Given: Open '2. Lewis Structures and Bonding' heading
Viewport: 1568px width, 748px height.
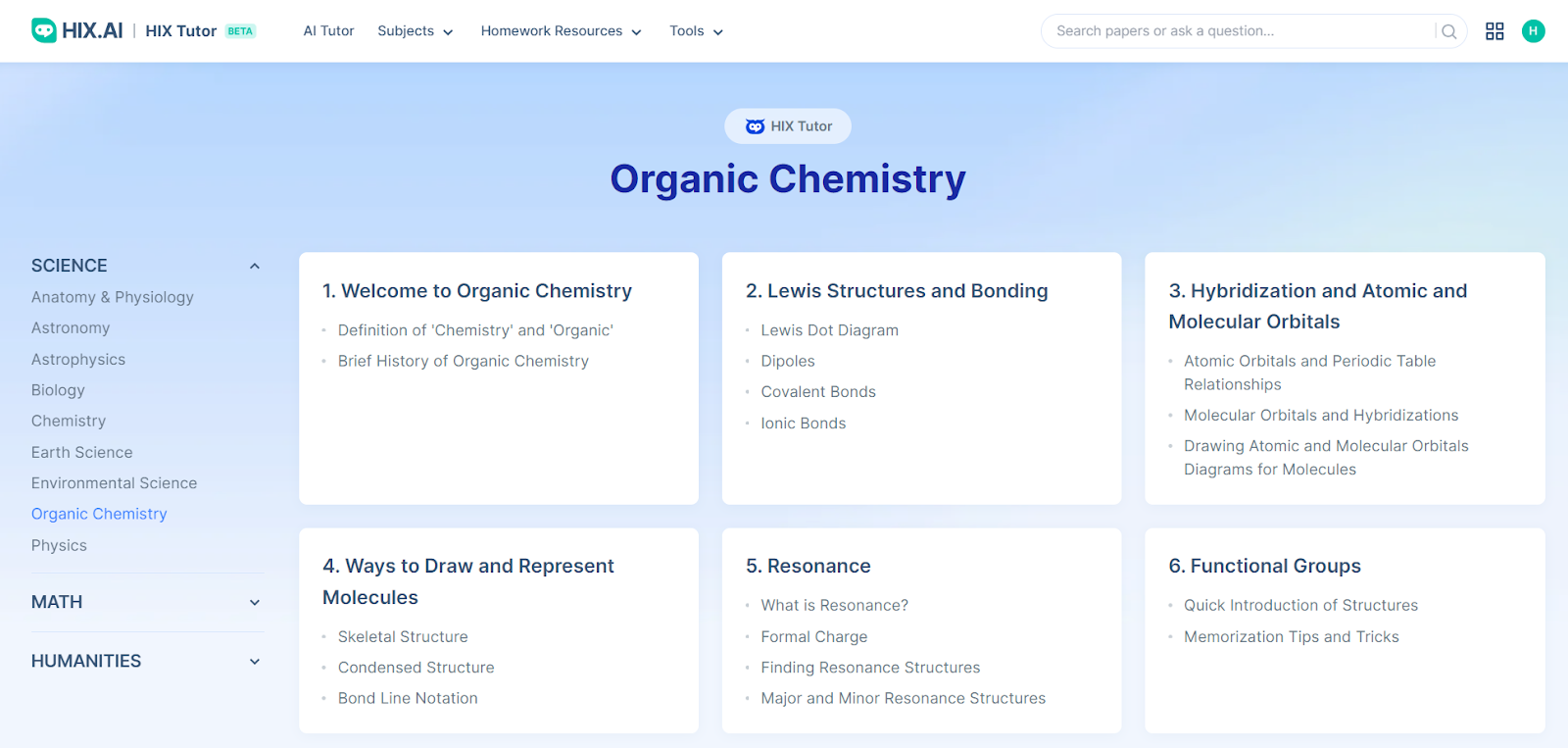Looking at the screenshot, I should tap(897, 291).
